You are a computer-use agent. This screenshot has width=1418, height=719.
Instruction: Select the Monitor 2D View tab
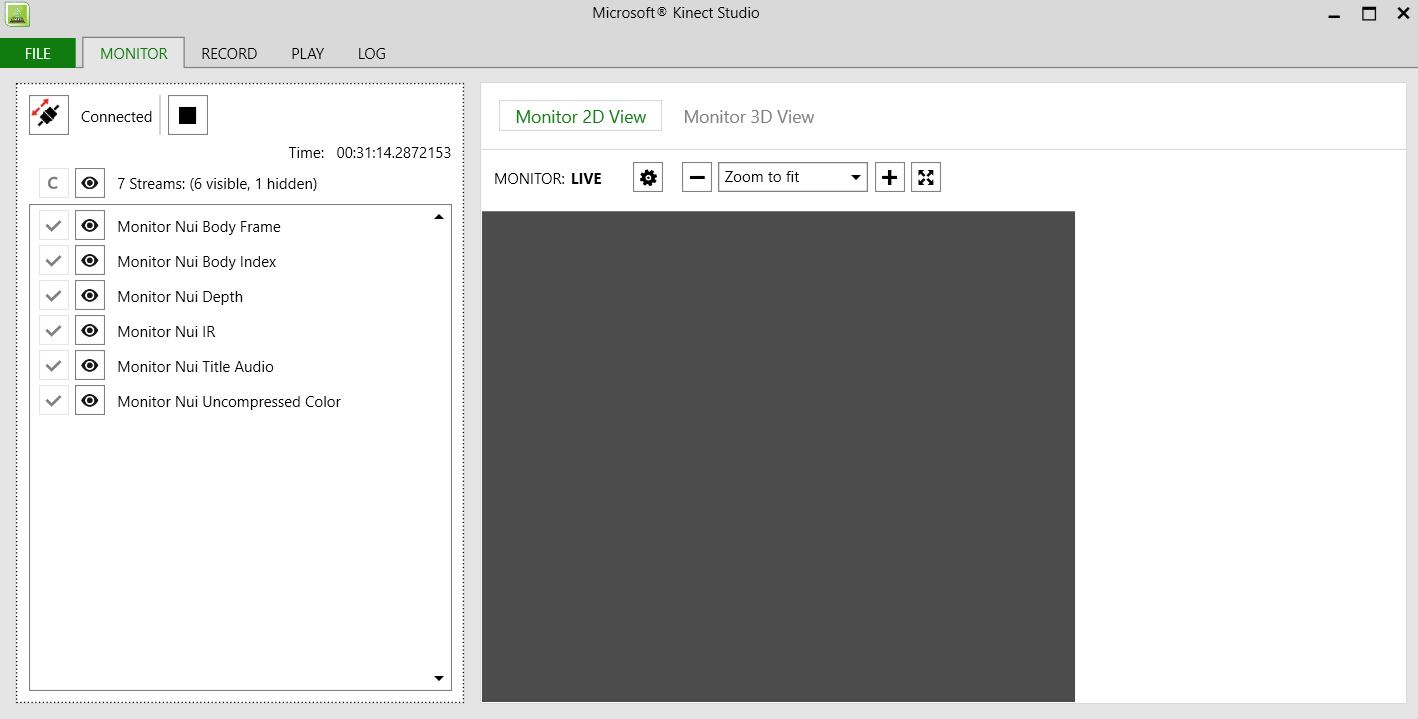[581, 116]
